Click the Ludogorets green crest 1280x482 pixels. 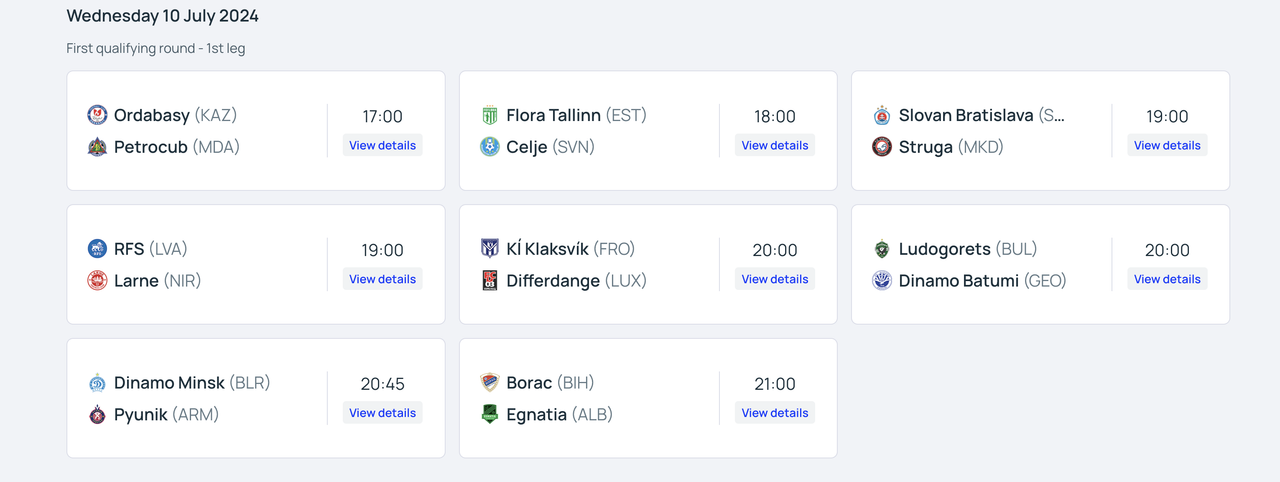pos(882,248)
